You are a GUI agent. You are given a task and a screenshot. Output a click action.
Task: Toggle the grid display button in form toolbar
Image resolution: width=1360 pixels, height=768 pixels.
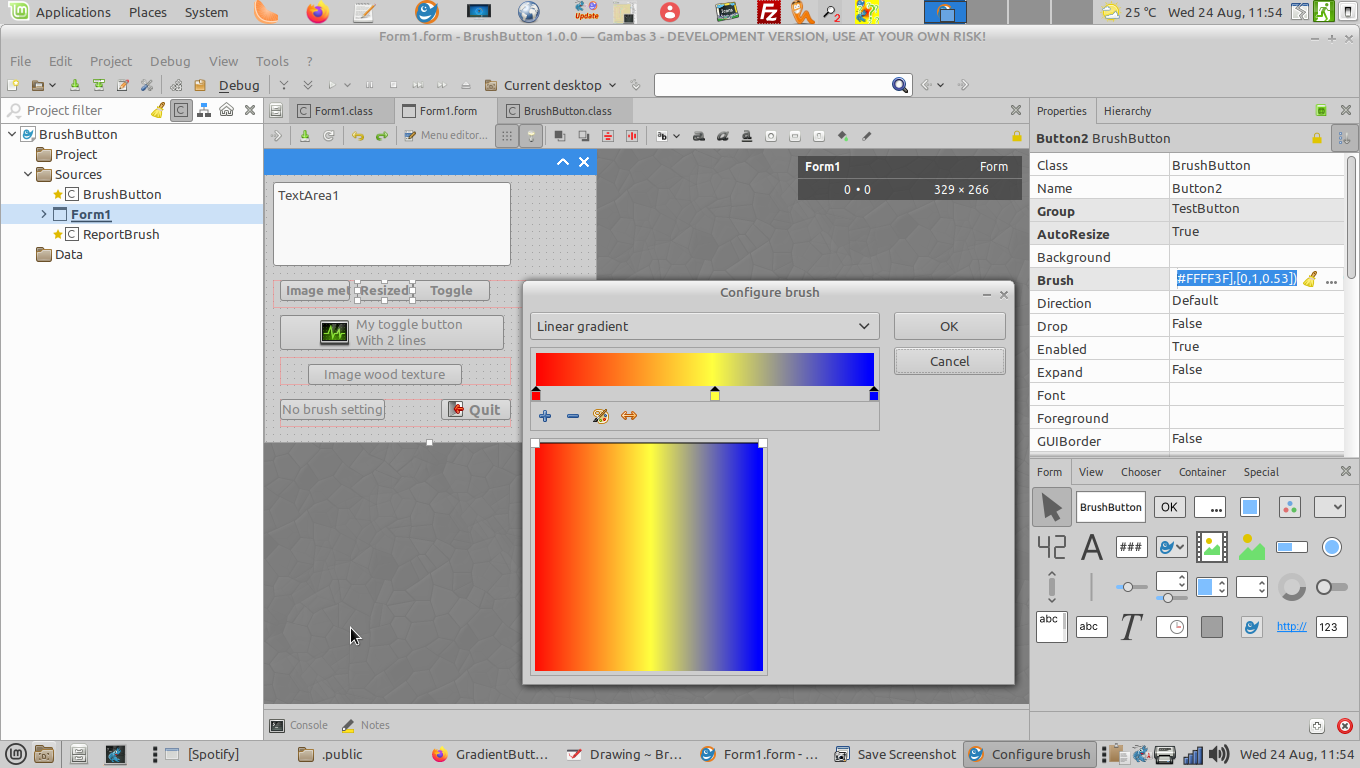tap(507, 136)
